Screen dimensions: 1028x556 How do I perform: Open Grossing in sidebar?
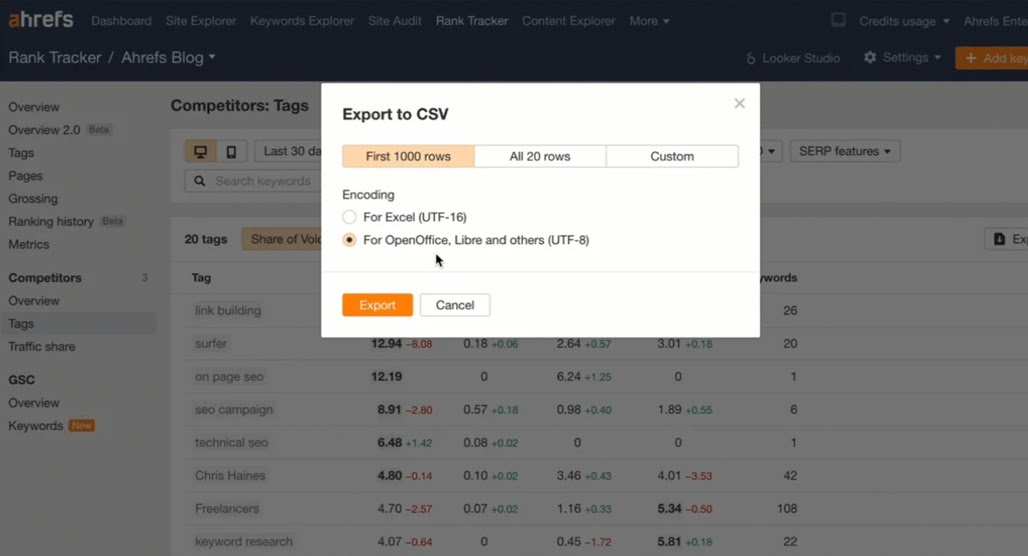(x=33, y=199)
